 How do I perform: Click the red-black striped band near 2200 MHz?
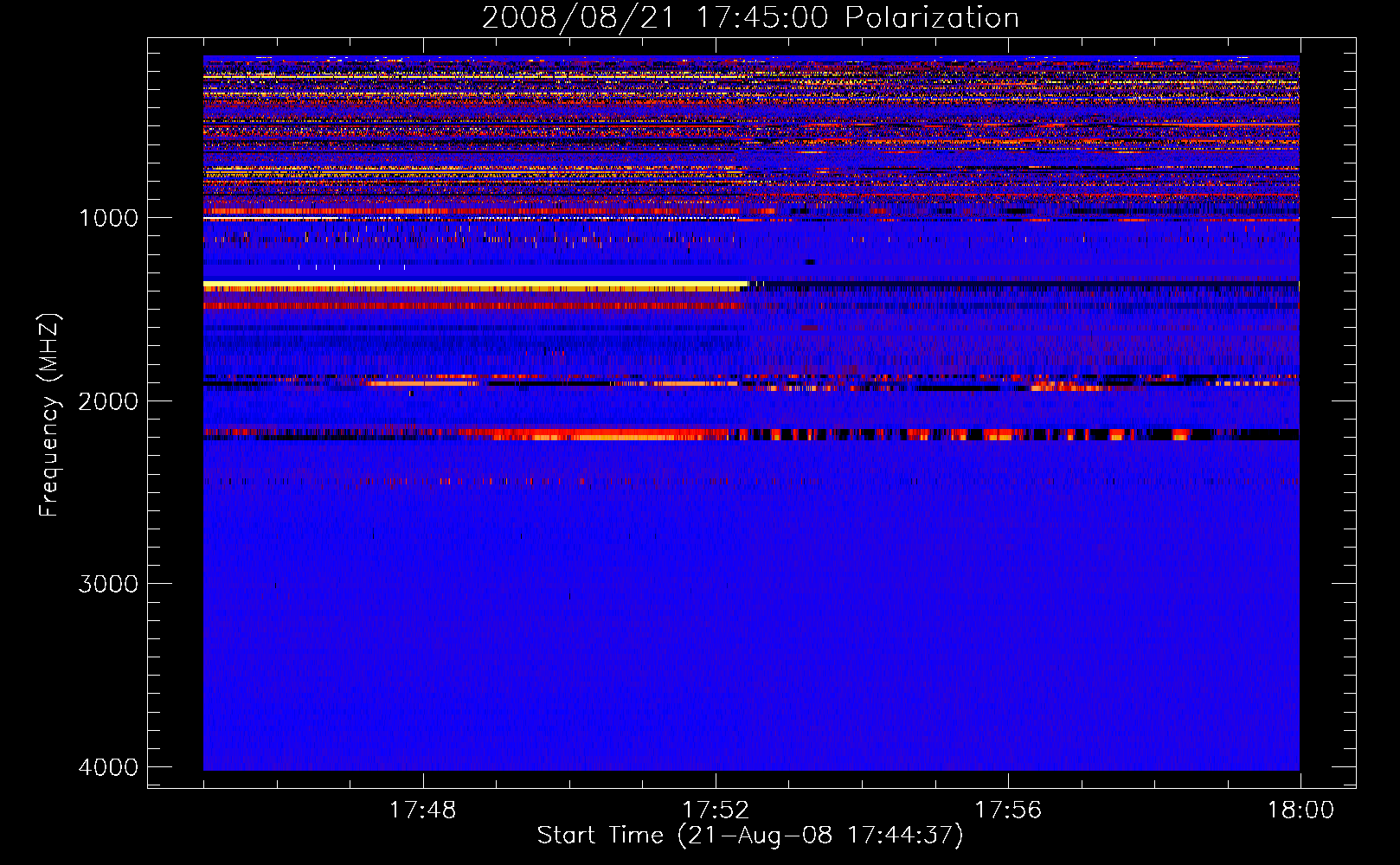pos(751,434)
